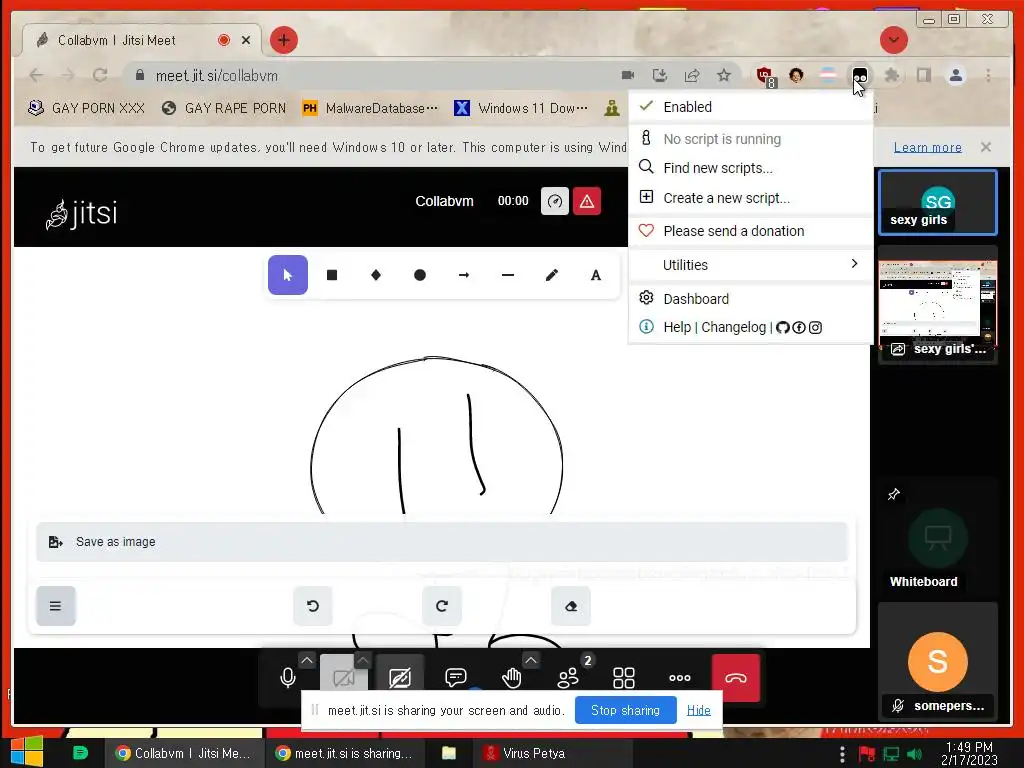Open a new tab with plus button
Viewport: 1024px width, 768px height.
pos(283,40)
